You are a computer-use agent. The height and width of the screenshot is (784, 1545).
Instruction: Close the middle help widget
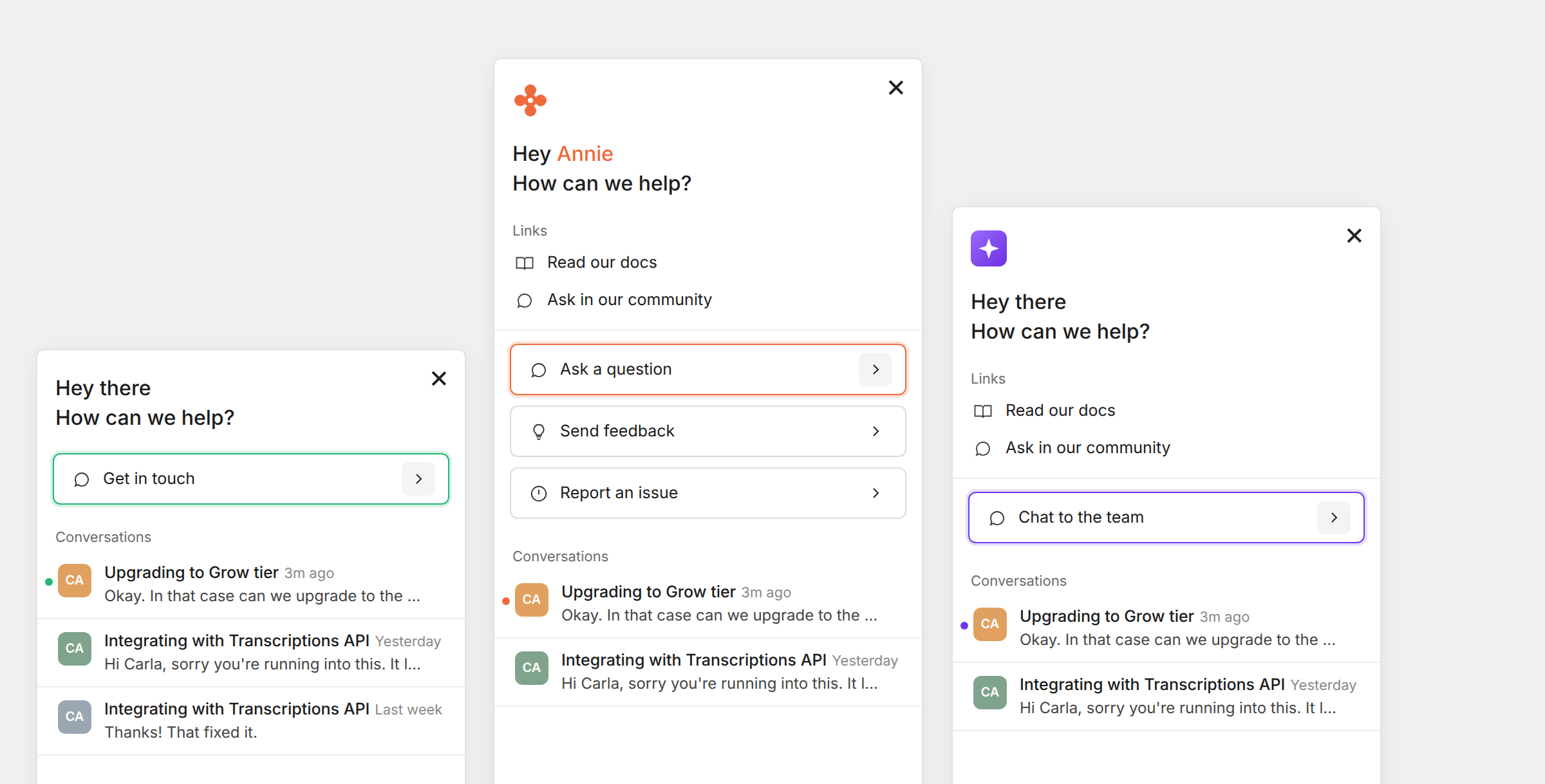(895, 88)
